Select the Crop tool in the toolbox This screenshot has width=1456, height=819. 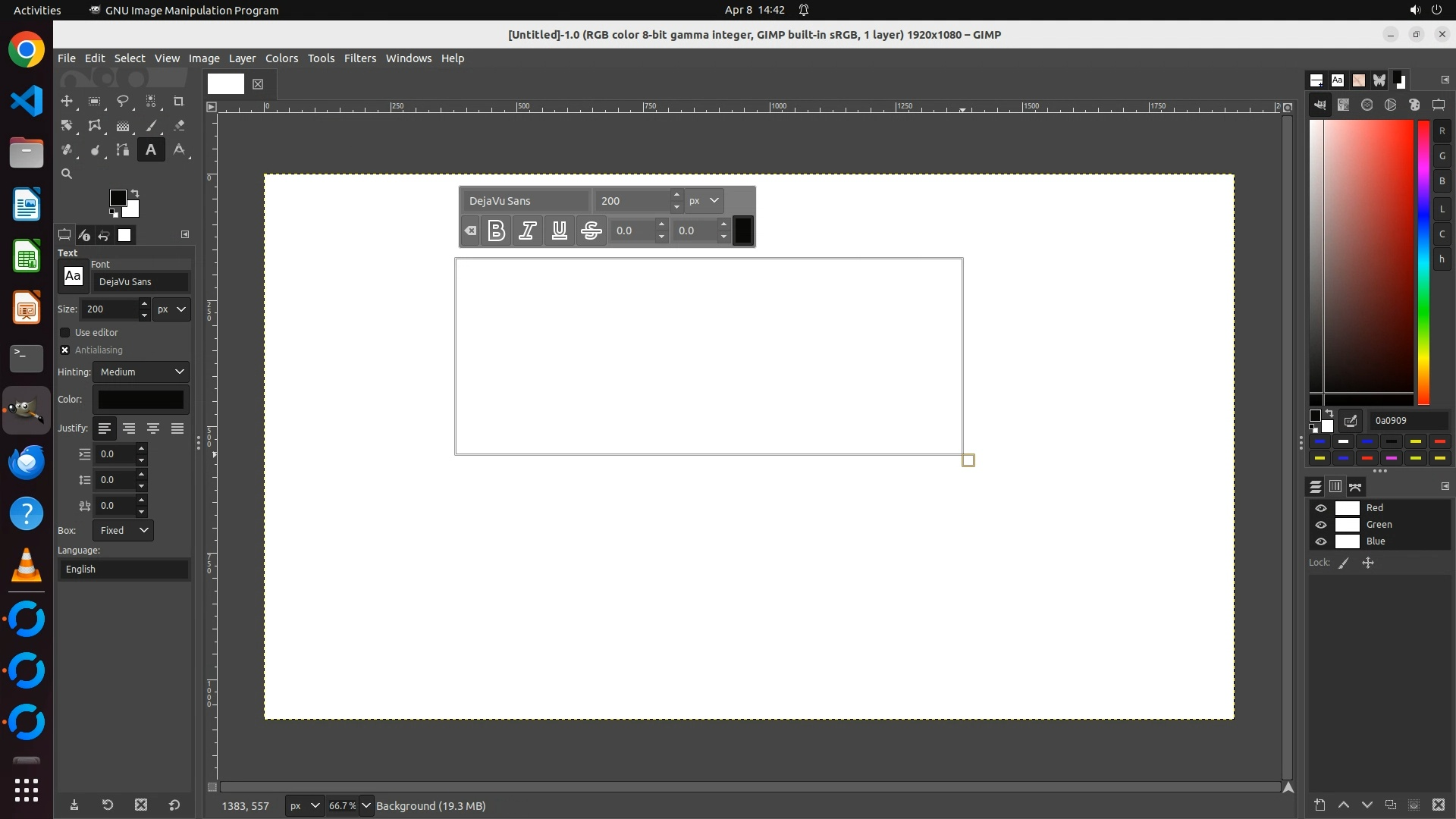pos(179,101)
